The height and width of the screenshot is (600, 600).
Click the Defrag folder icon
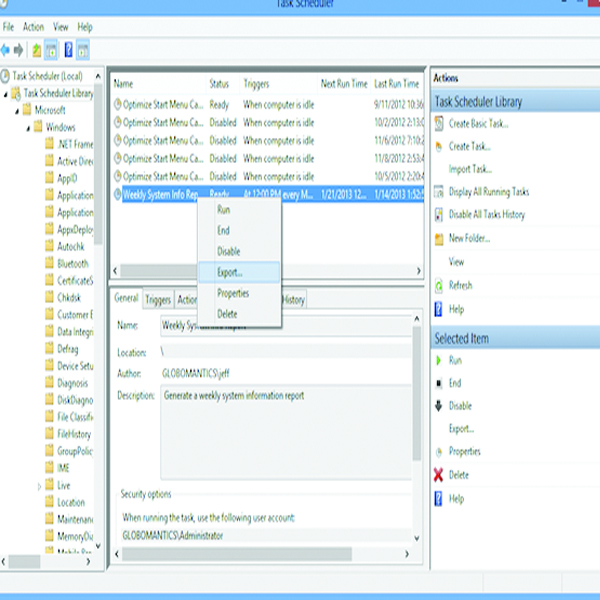(x=49, y=349)
